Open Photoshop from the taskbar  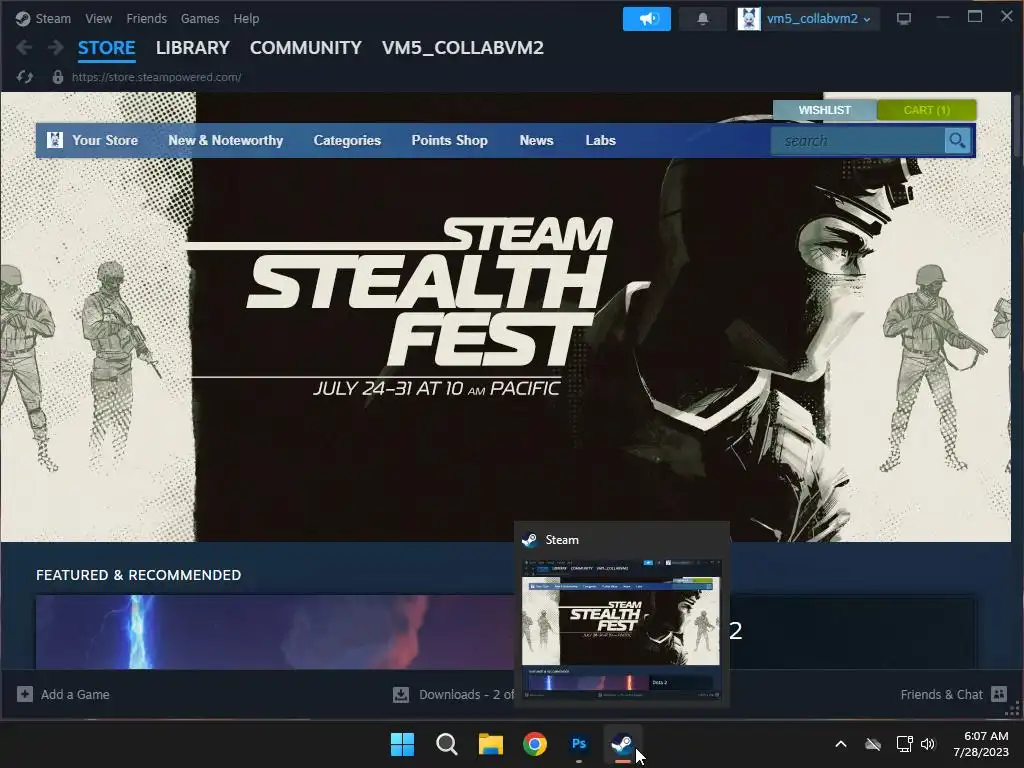click(x=579, y=744)
